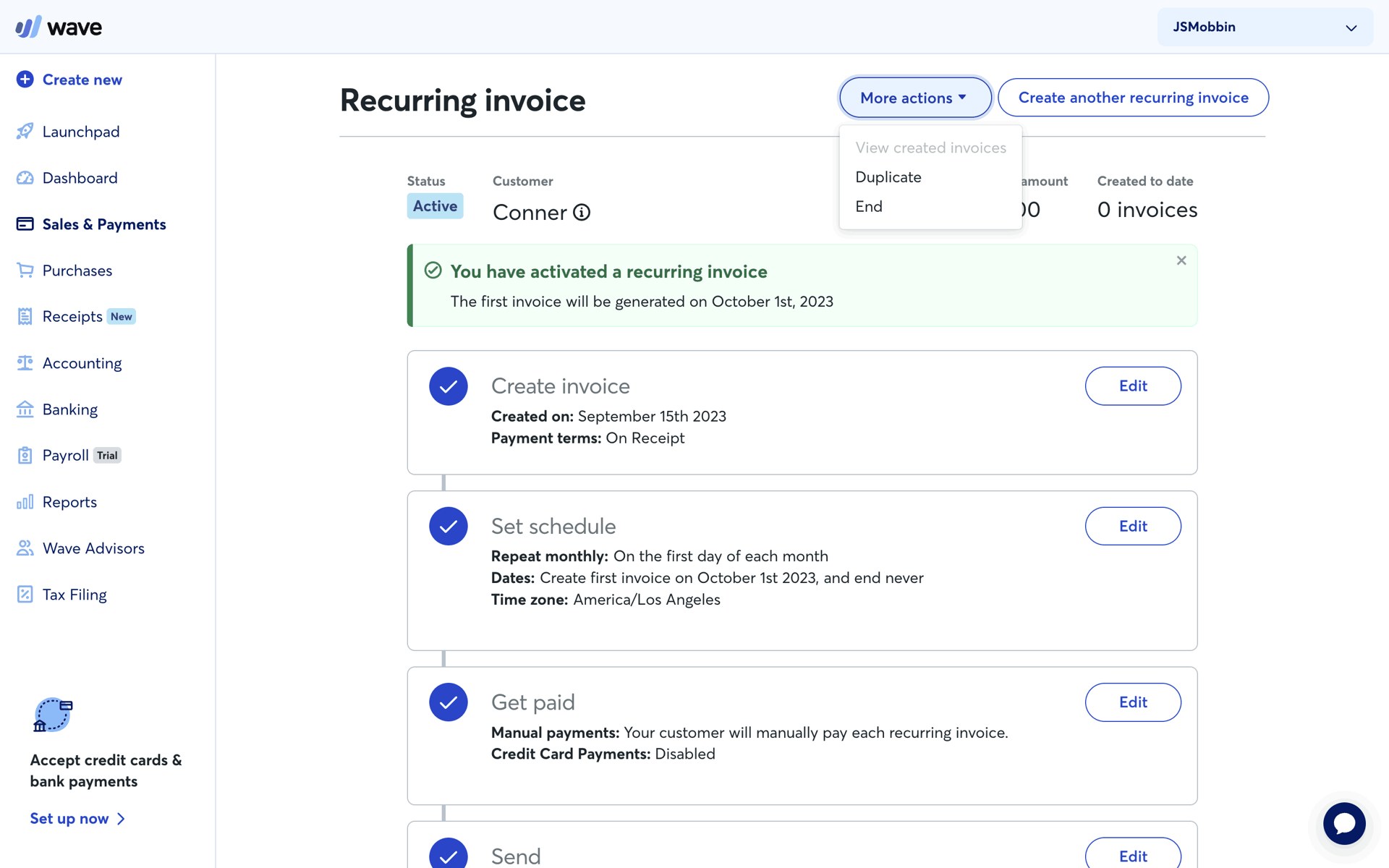Click the Purchases cart icon

(25, 271)
